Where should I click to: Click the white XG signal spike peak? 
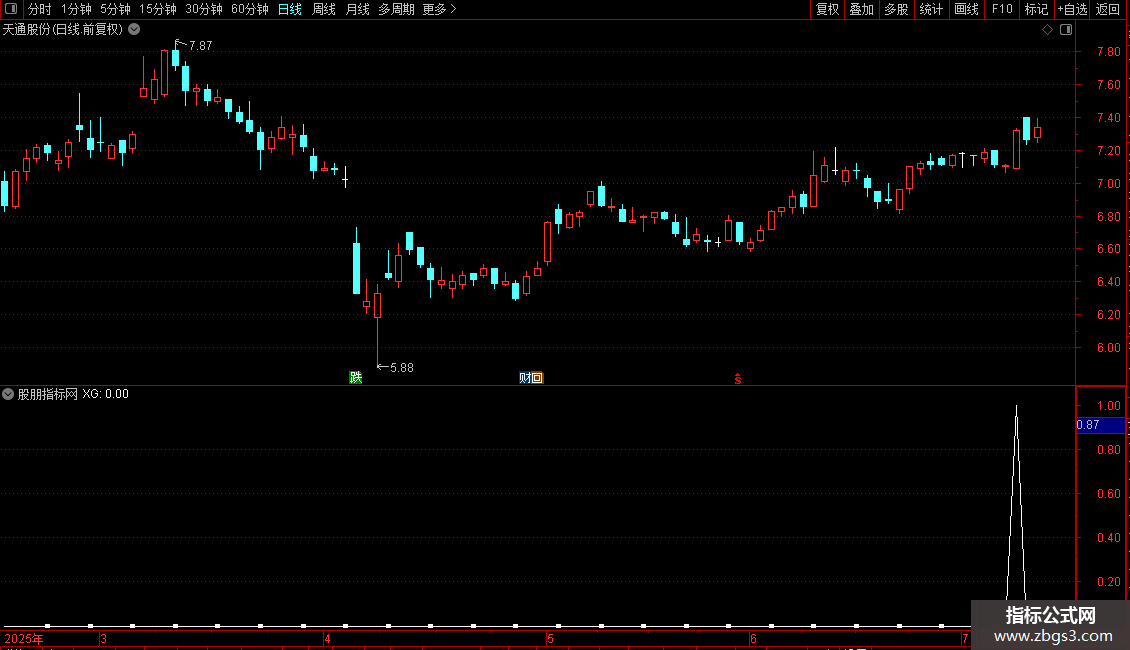(x=1016, y=408)
